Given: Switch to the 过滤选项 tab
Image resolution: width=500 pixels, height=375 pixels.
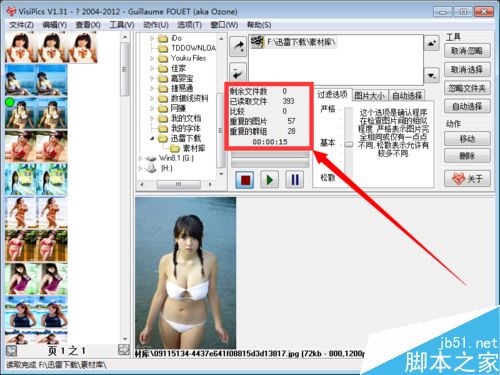Looking at the screenshot, I should 332,95.
